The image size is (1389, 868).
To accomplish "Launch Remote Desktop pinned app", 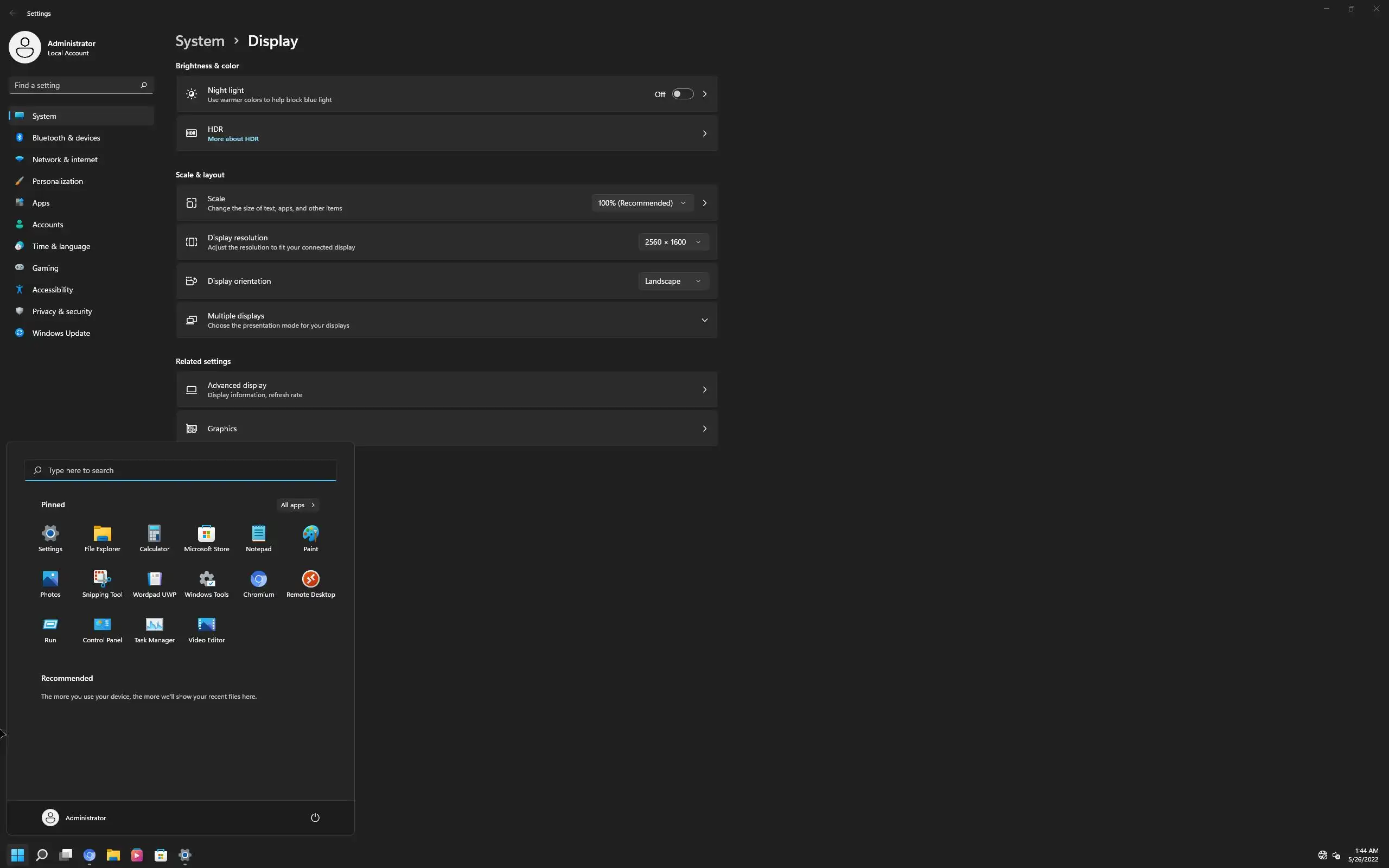I will click(x=310, y=583).
